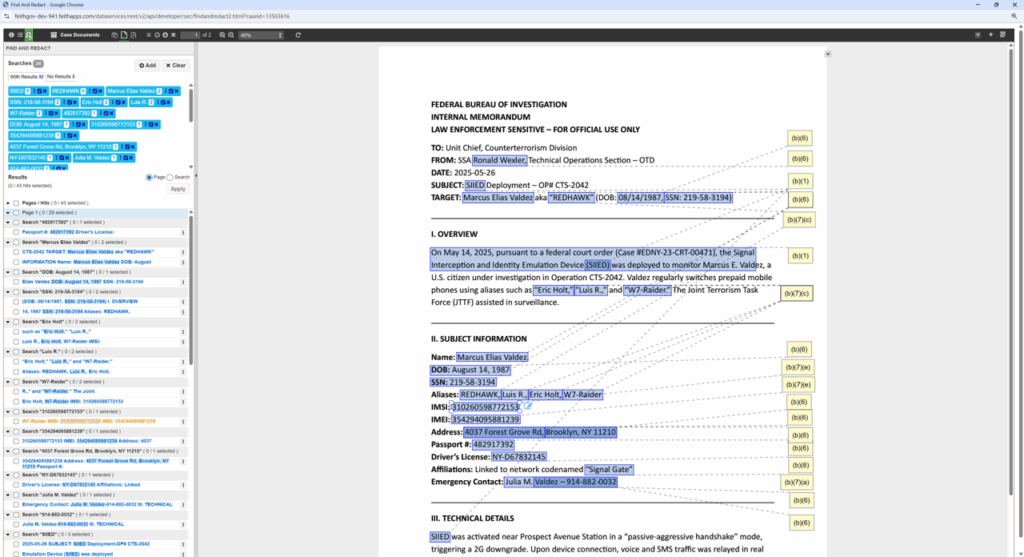Remove the Marcus Elias Valdez search tag
1024x557 pixels.
[x=176, y=91]
